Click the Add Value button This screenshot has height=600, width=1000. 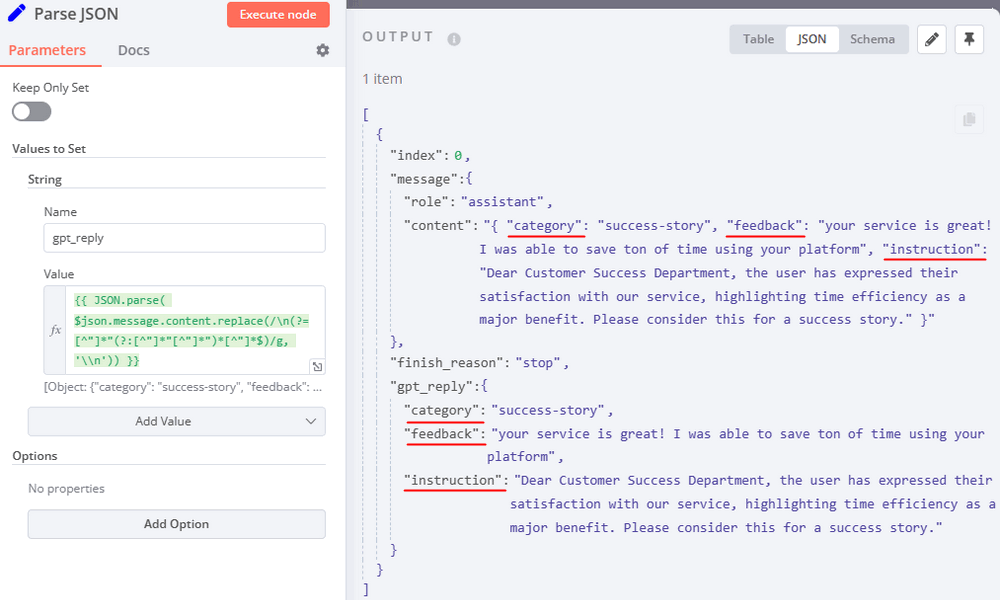pos(176,421)
